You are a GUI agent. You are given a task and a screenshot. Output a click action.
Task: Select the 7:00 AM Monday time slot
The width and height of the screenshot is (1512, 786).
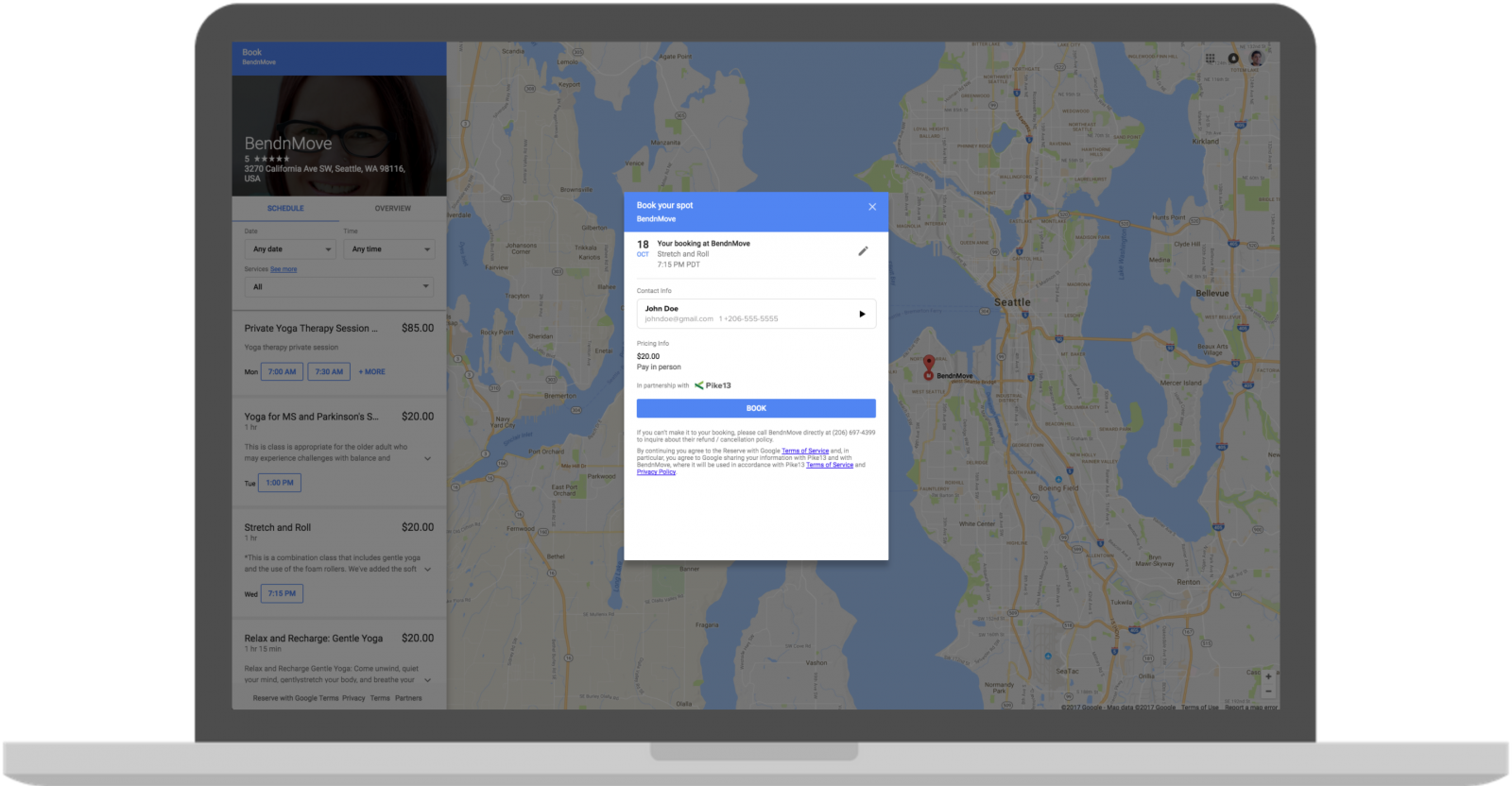click(282, 371)
